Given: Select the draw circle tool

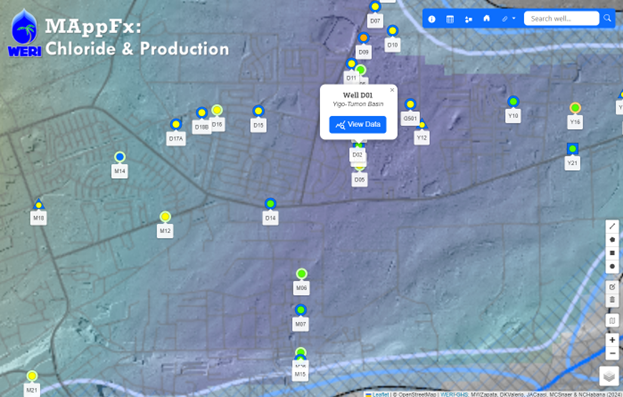Looking at the screenshot, I should tap(612, 266).
